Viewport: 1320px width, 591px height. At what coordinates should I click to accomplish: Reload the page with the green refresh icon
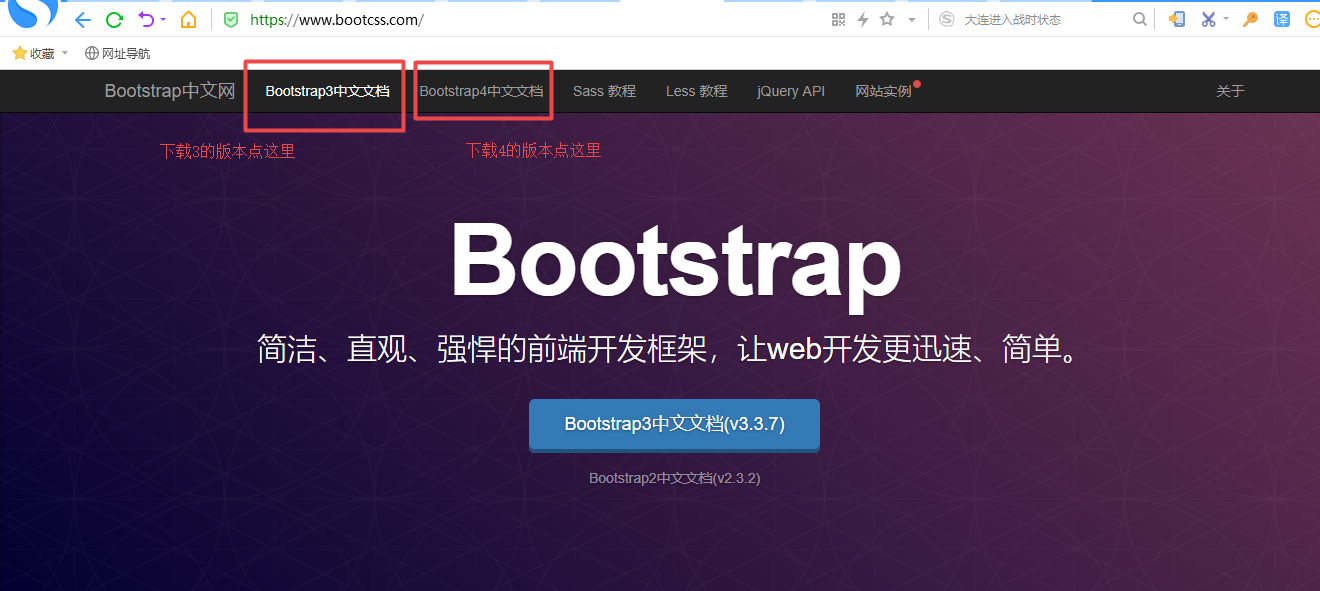tap(115, 20)
